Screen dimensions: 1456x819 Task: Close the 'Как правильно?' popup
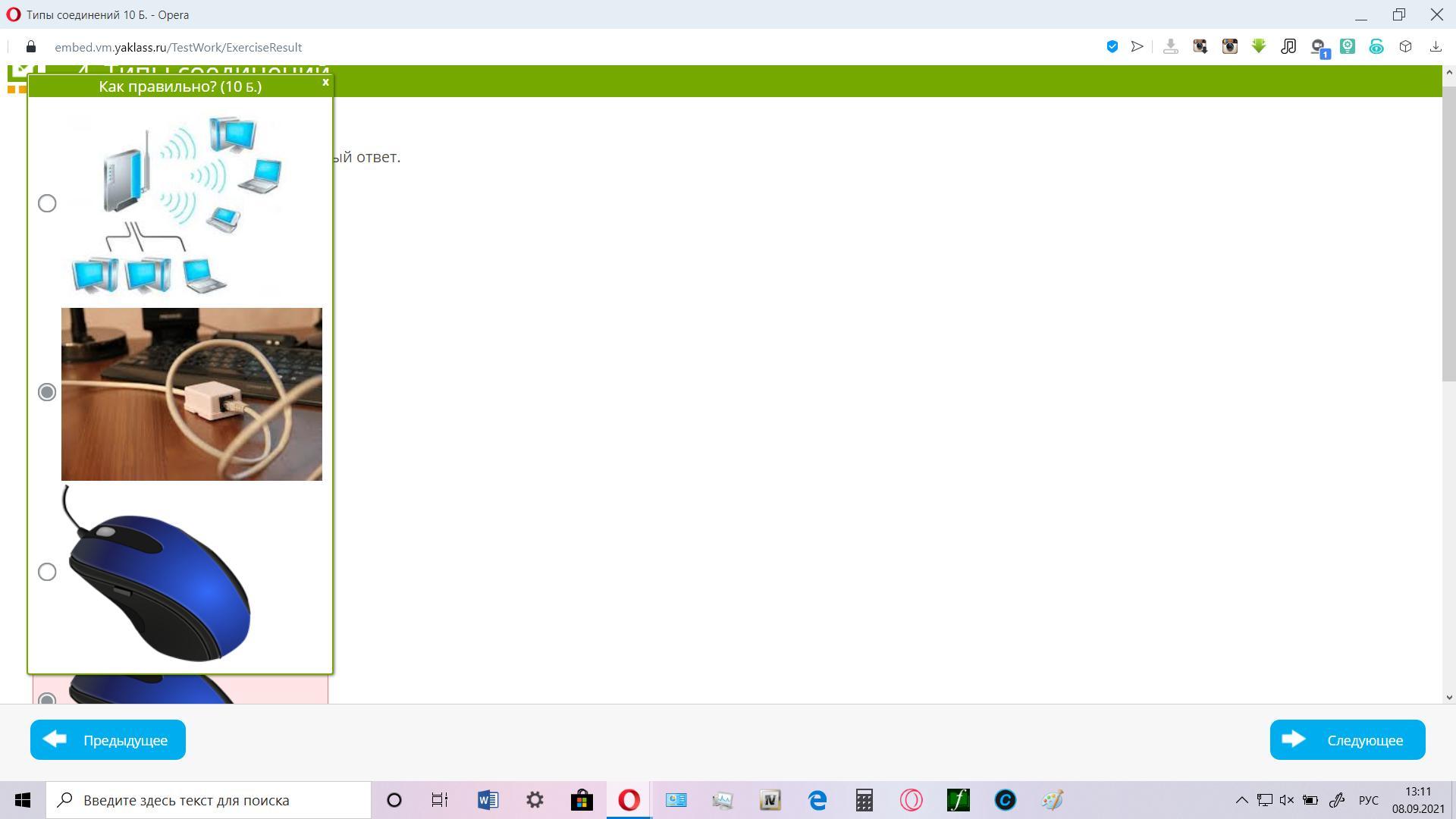click(325, 82)
